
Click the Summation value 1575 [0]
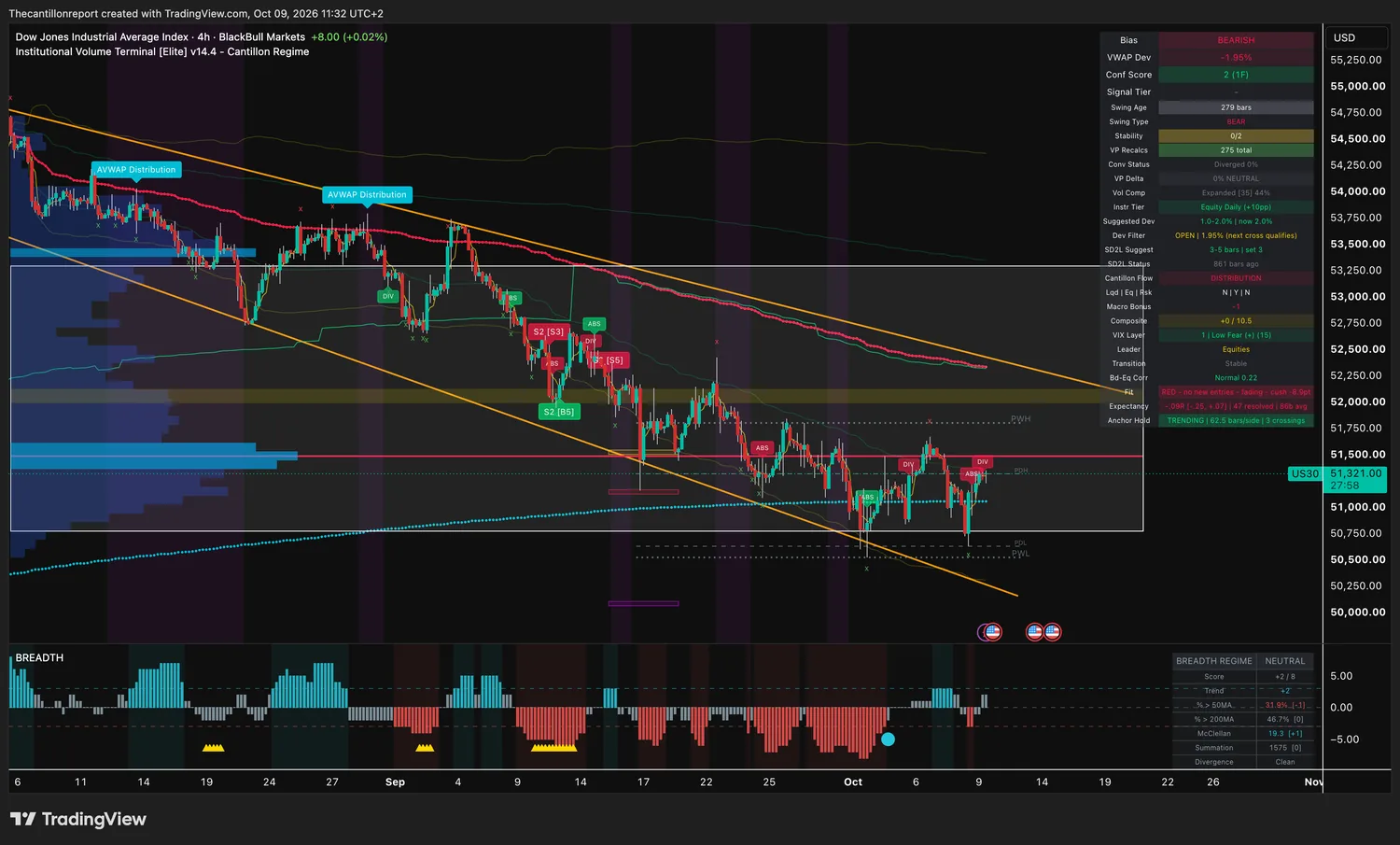click(x=1285, y=748)
